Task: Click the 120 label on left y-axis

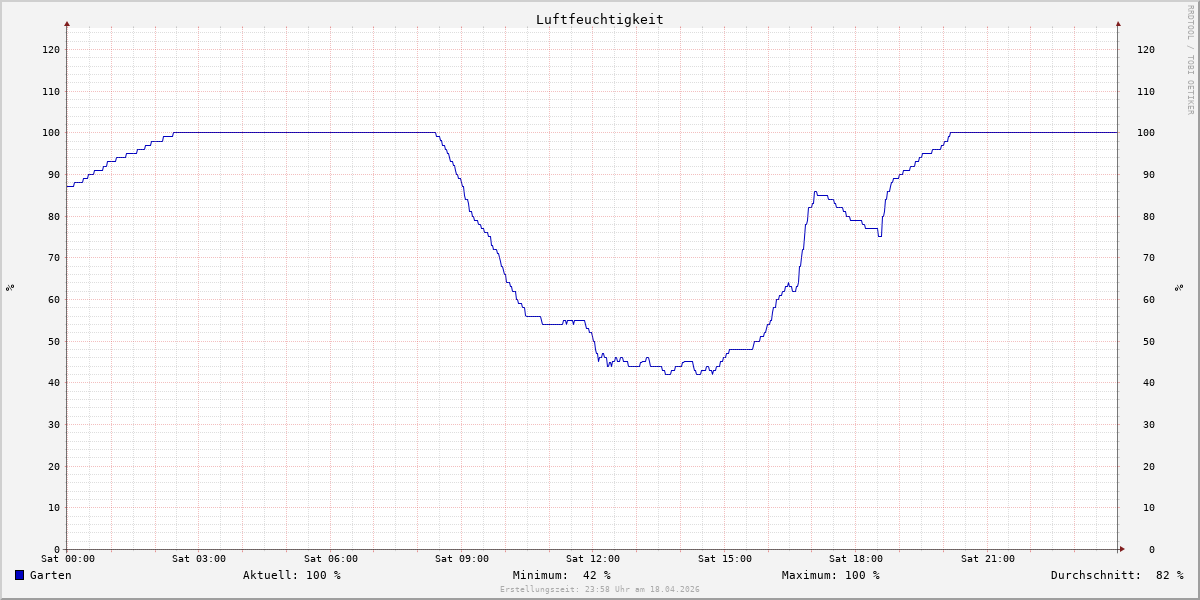Action: click(51, 49)
